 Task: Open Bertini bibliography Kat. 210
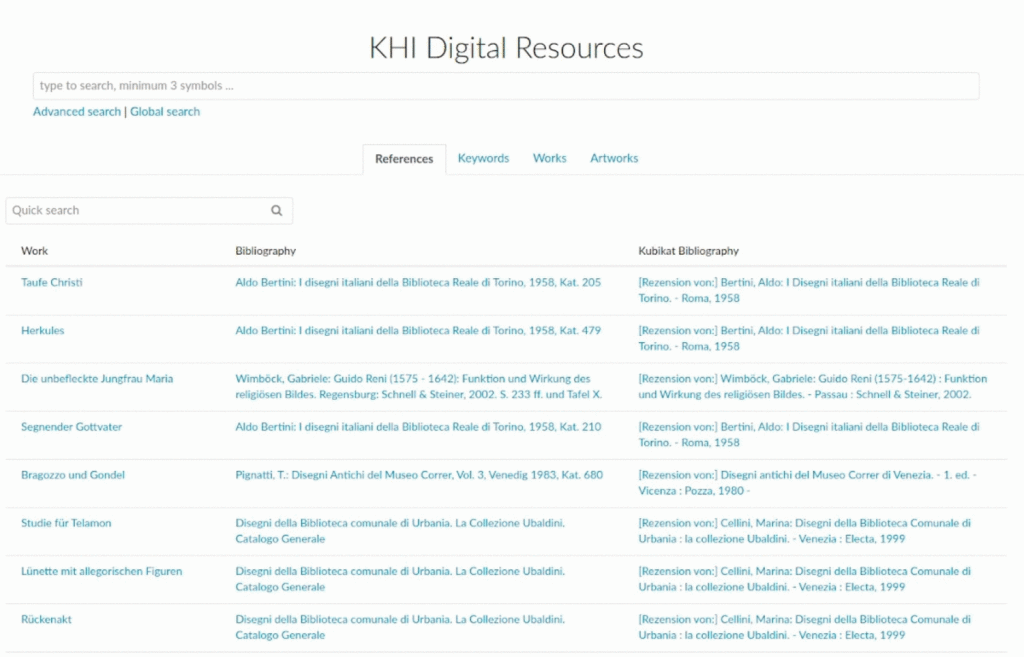pos(418,427)
